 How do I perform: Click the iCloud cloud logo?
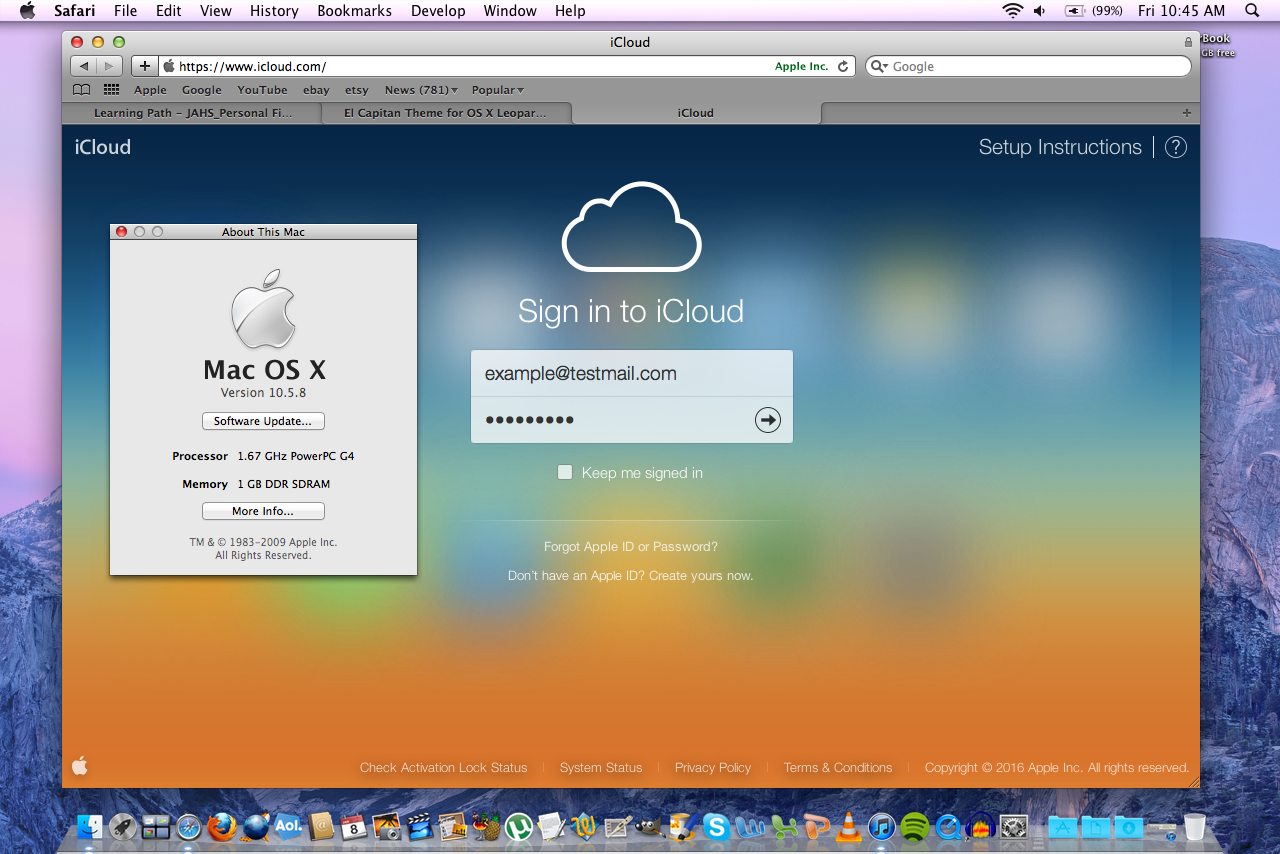pyautogui.click(x=632, y=227)
